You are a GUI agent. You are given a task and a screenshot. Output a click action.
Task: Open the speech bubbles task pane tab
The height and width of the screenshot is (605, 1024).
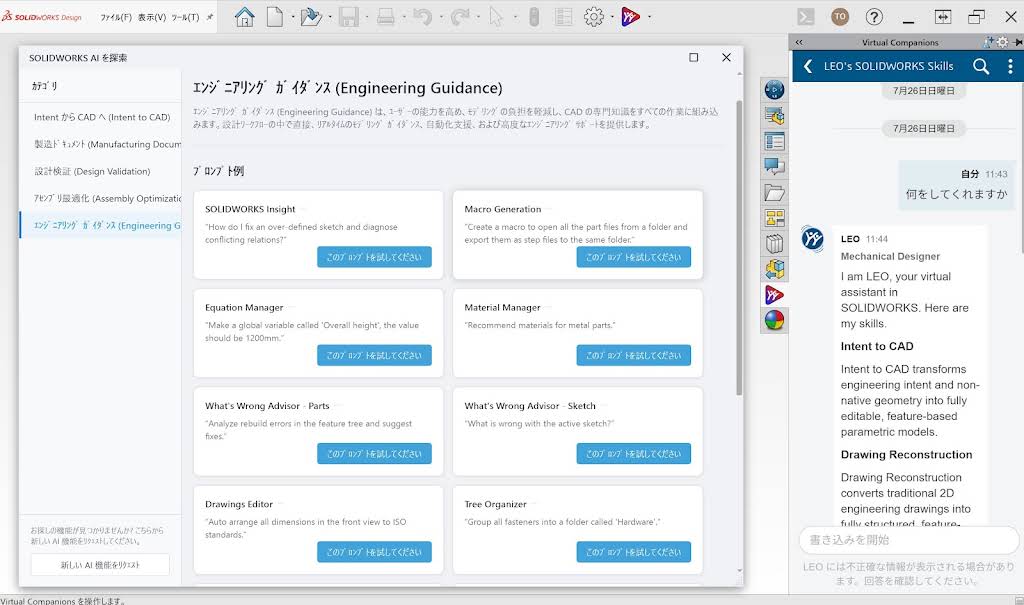pos(775,167)
